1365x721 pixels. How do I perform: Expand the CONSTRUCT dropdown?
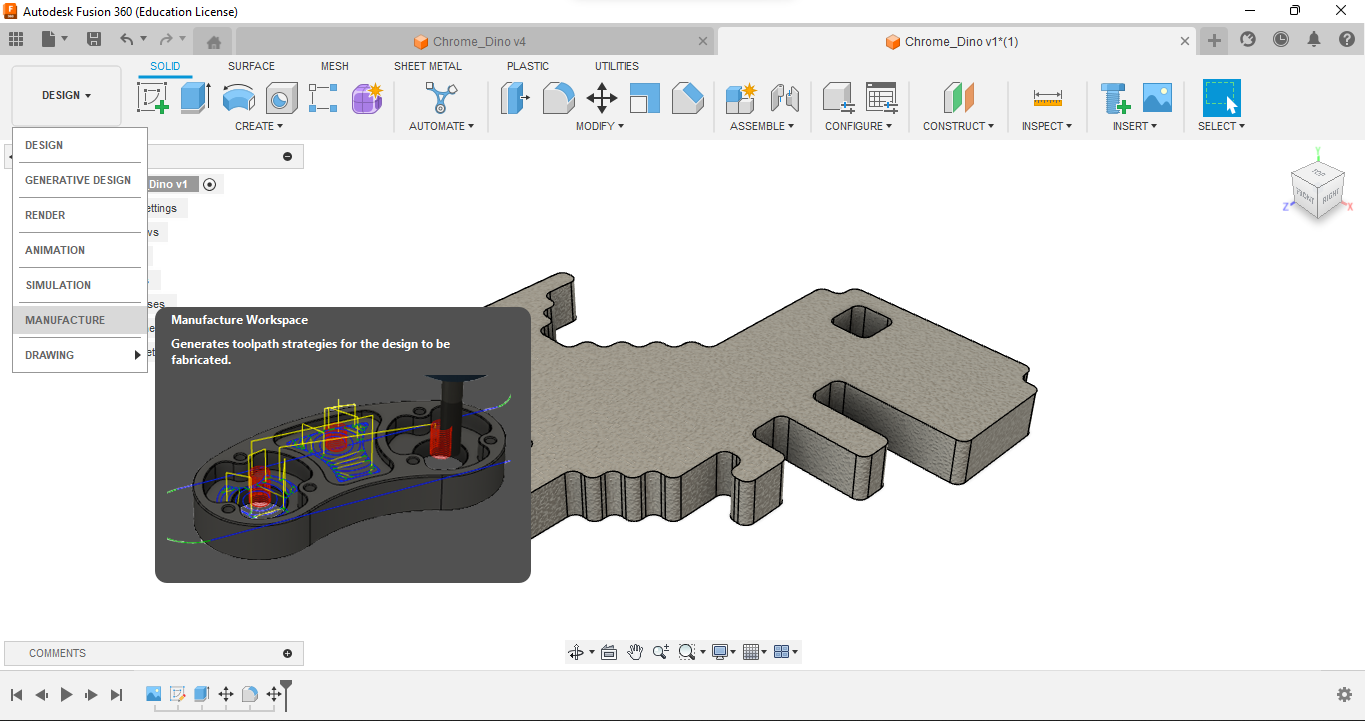[959, 126]
